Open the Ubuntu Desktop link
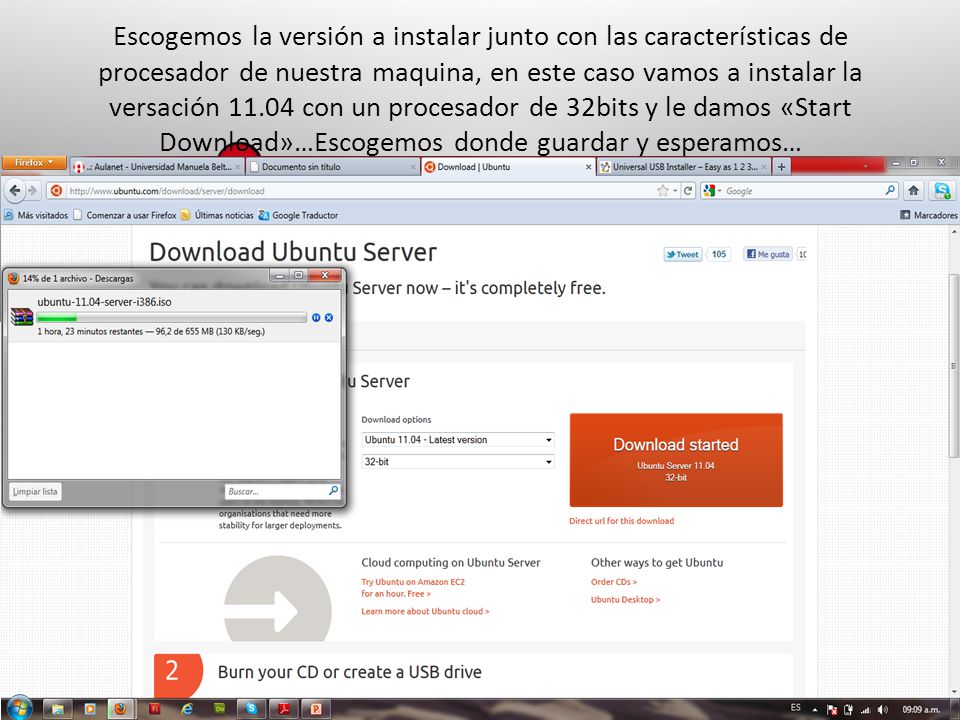 [x=625, y=599]
